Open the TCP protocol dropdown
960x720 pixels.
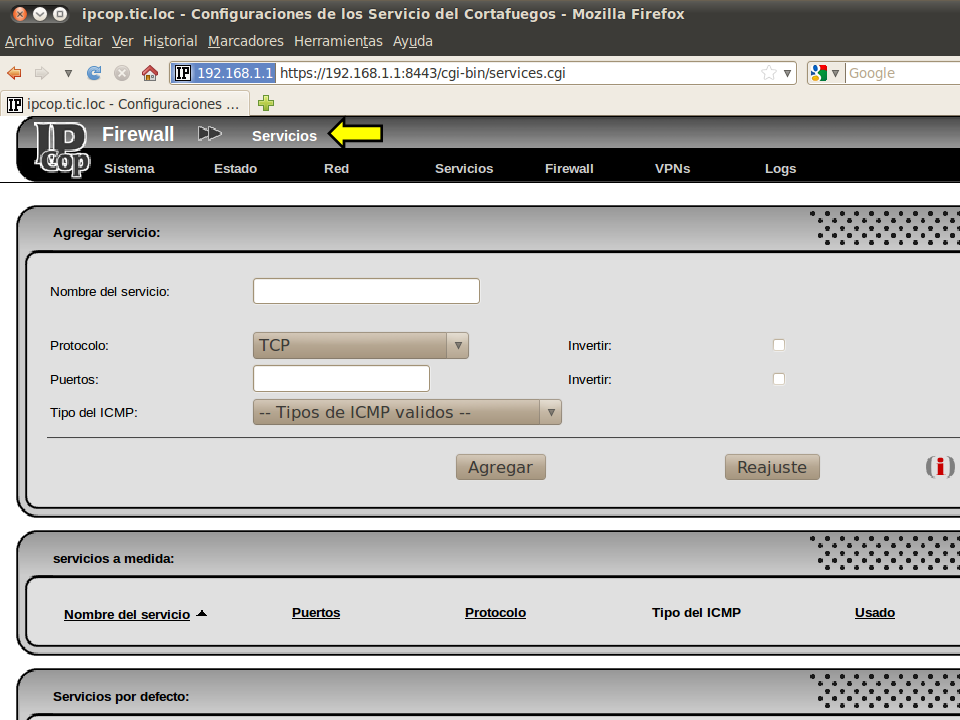(x=360, y=345)
